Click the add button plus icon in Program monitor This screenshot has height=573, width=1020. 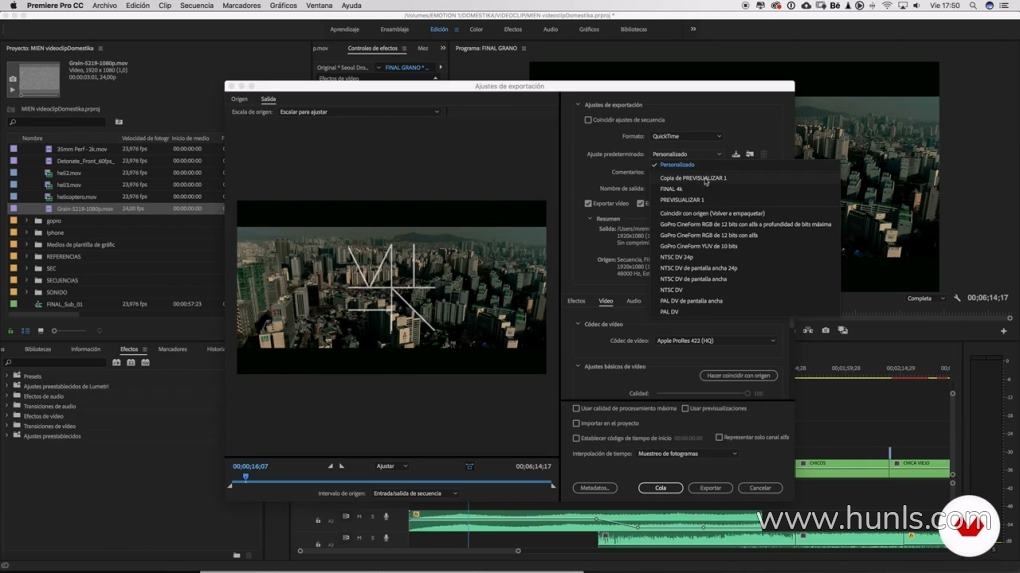(1004, 331)
